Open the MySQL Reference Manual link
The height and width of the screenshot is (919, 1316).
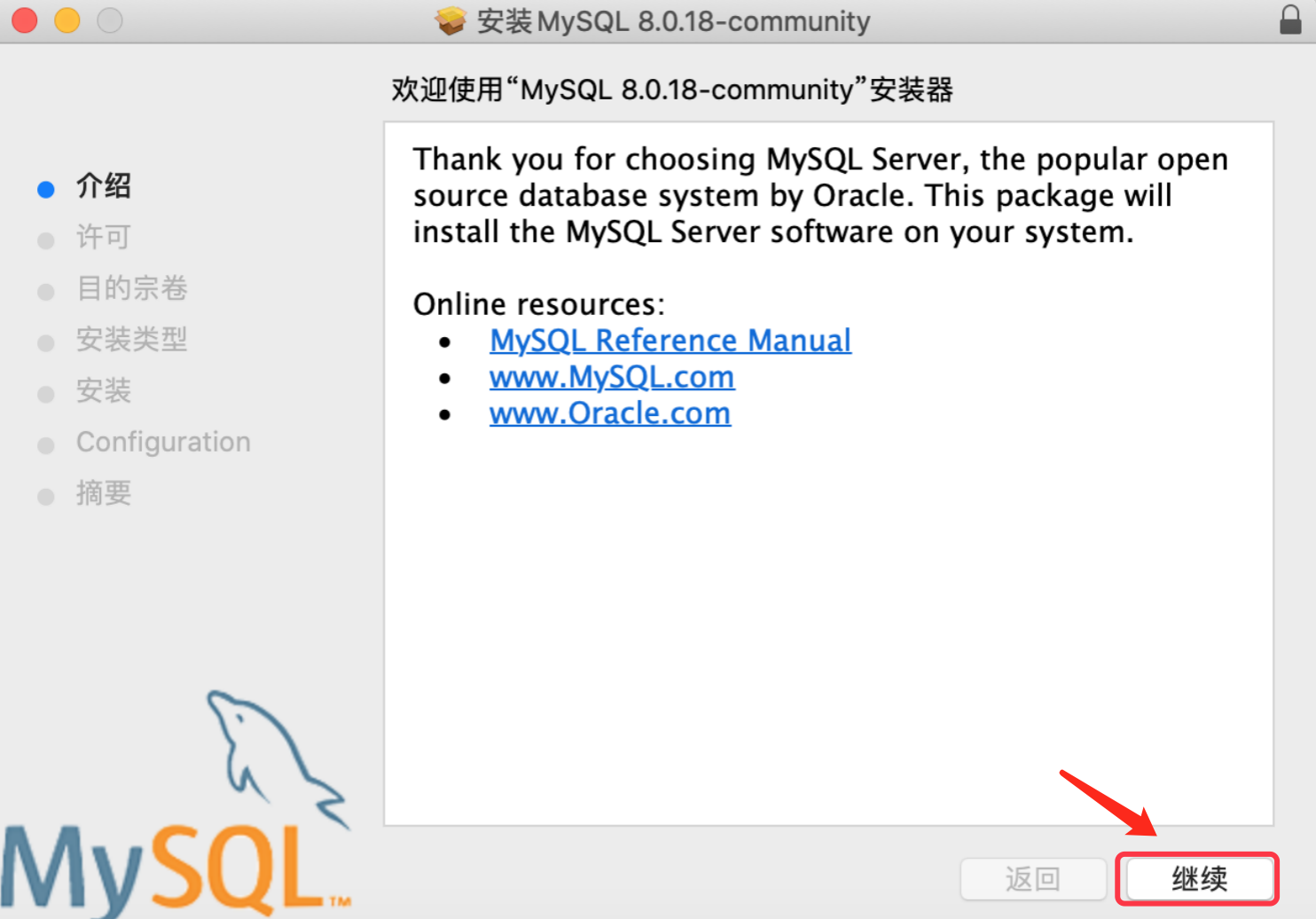(670, 341)
